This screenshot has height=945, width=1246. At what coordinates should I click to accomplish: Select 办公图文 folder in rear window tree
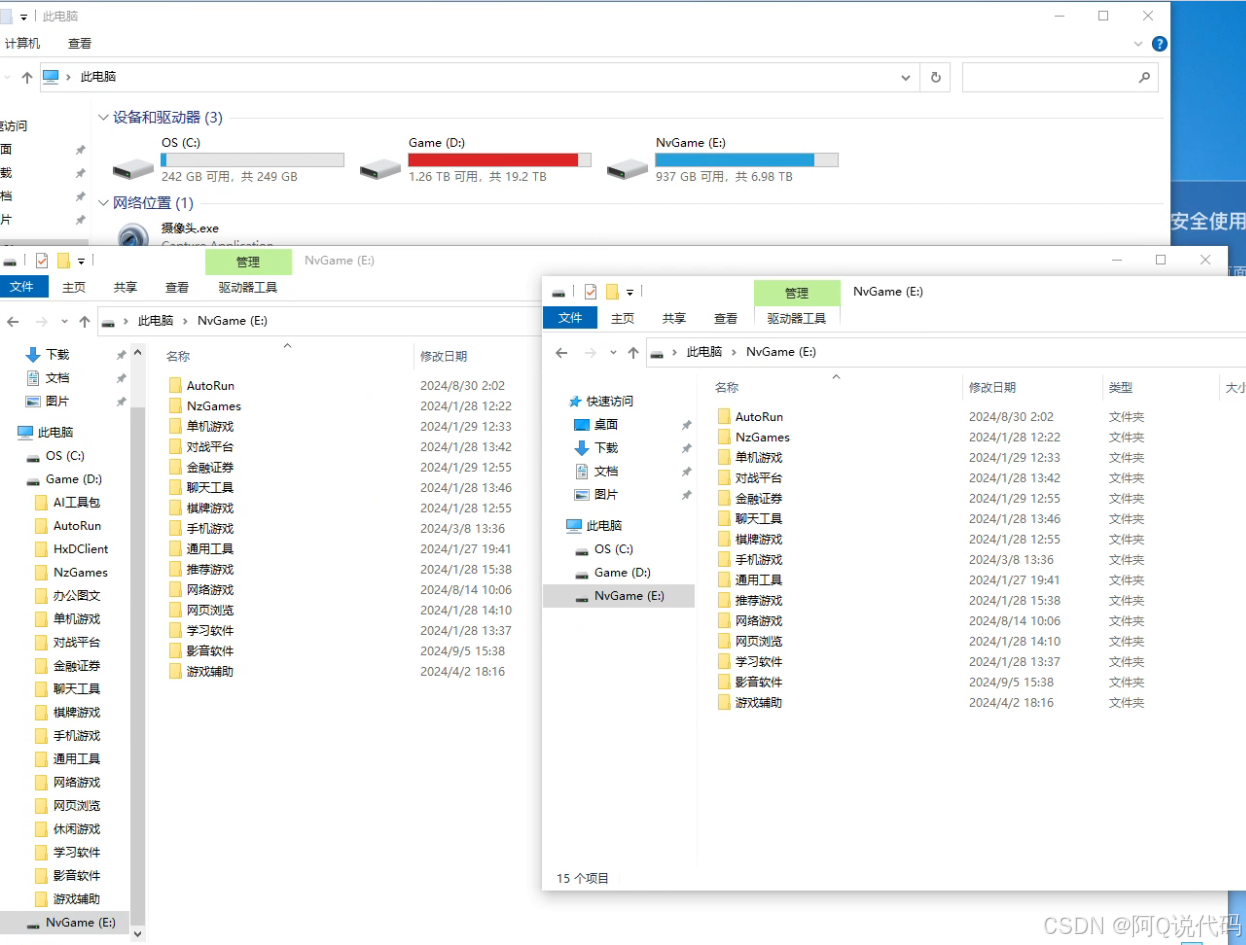tap(68, 595)
